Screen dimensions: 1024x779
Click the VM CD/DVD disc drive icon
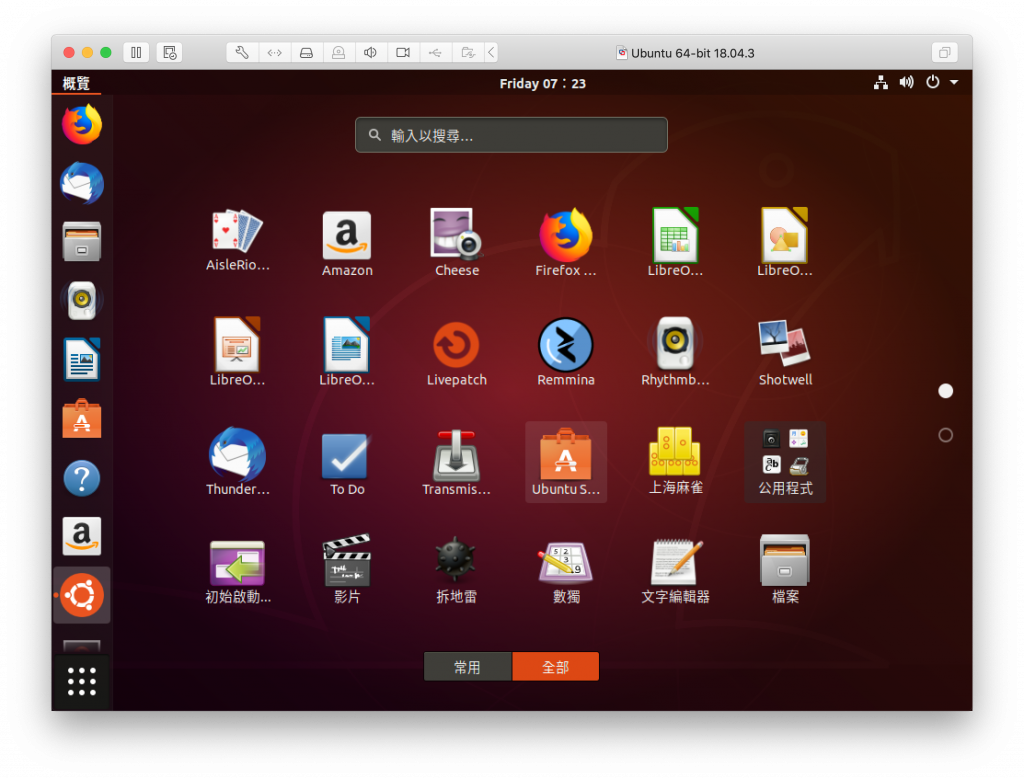(338, 53)
